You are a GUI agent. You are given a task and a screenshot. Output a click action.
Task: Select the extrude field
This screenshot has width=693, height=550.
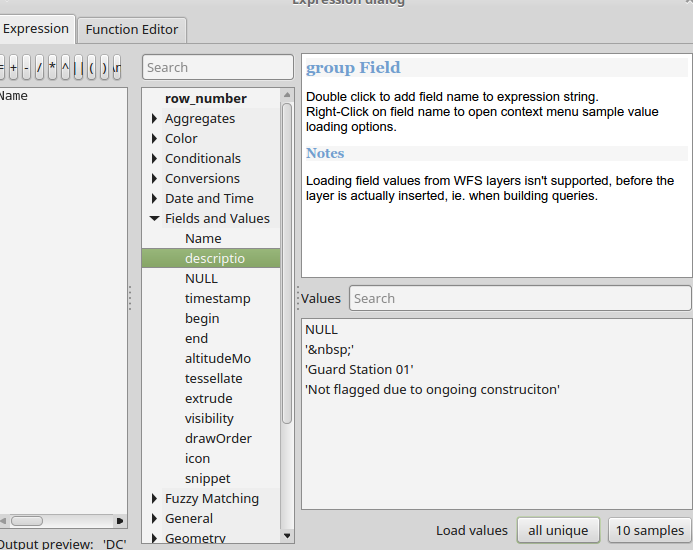click(211, 398)
